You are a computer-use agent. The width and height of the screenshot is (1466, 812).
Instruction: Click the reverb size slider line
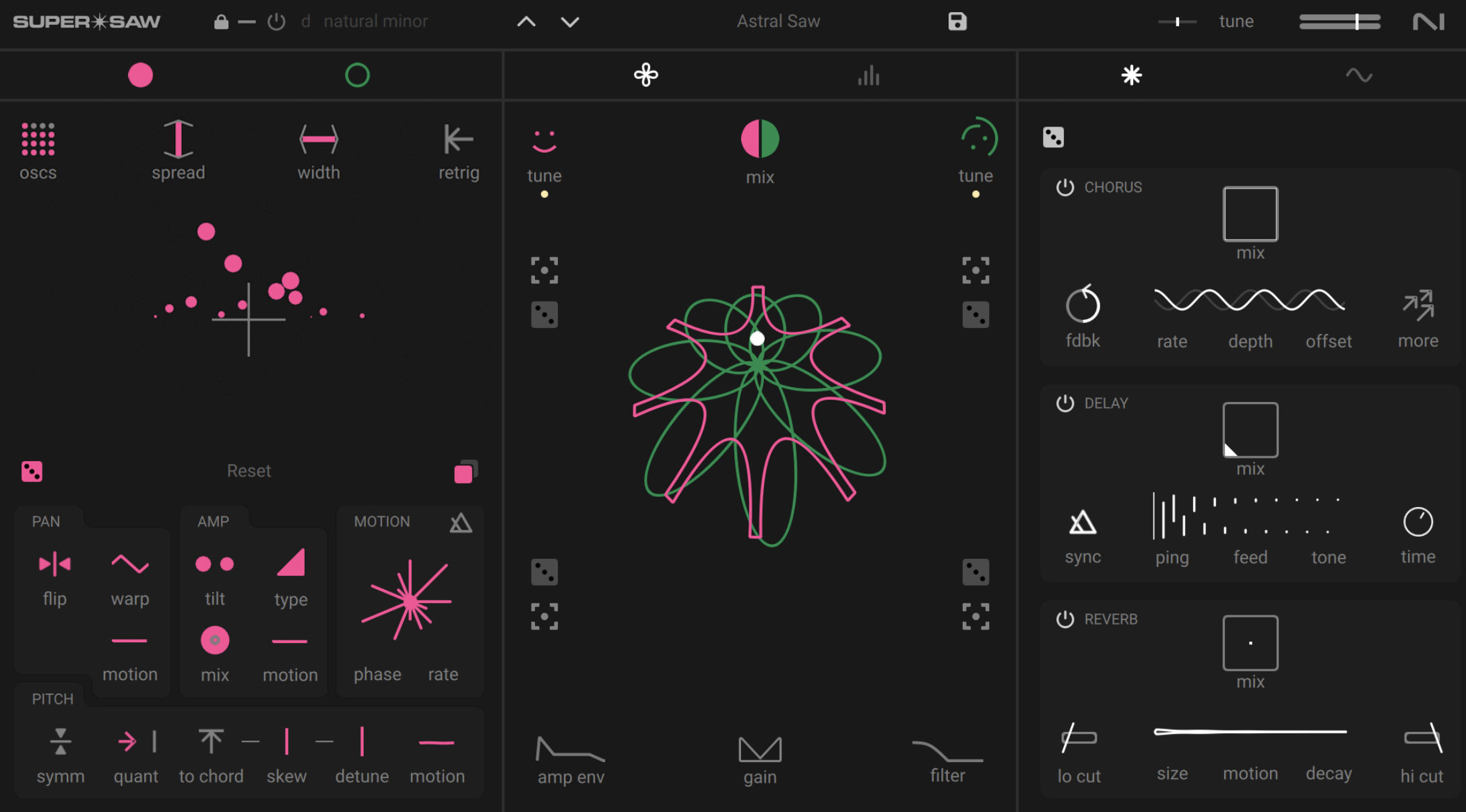pyautogui.click(x=1250, y=732)
